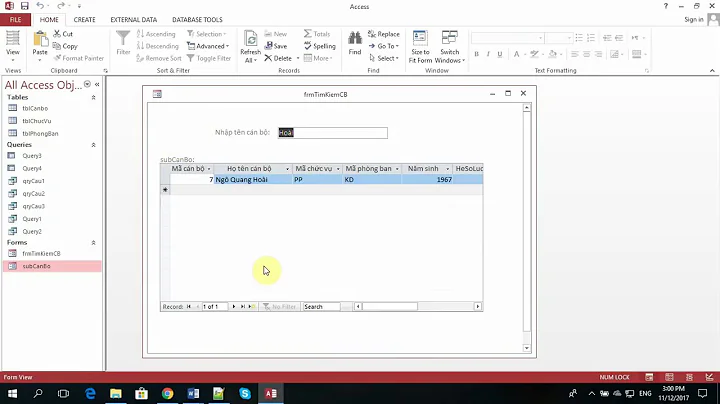Toggle Italic formatting
This screenshot has height=404, width=720.
(x=488, y=54)
